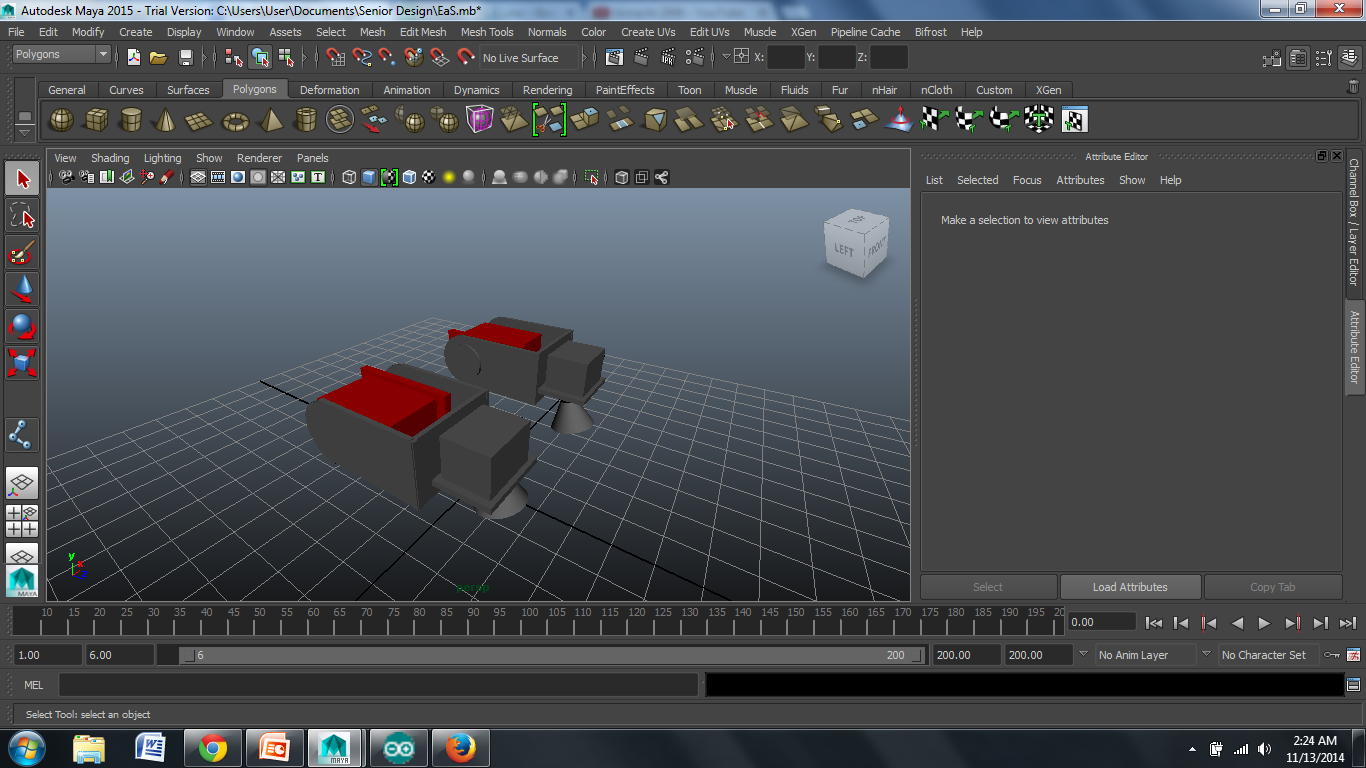The height and width of the screenshot is (768, 1366).
Task: Click the Move tool cone icon
Action: pyautogui.click(x=22, y=290)
